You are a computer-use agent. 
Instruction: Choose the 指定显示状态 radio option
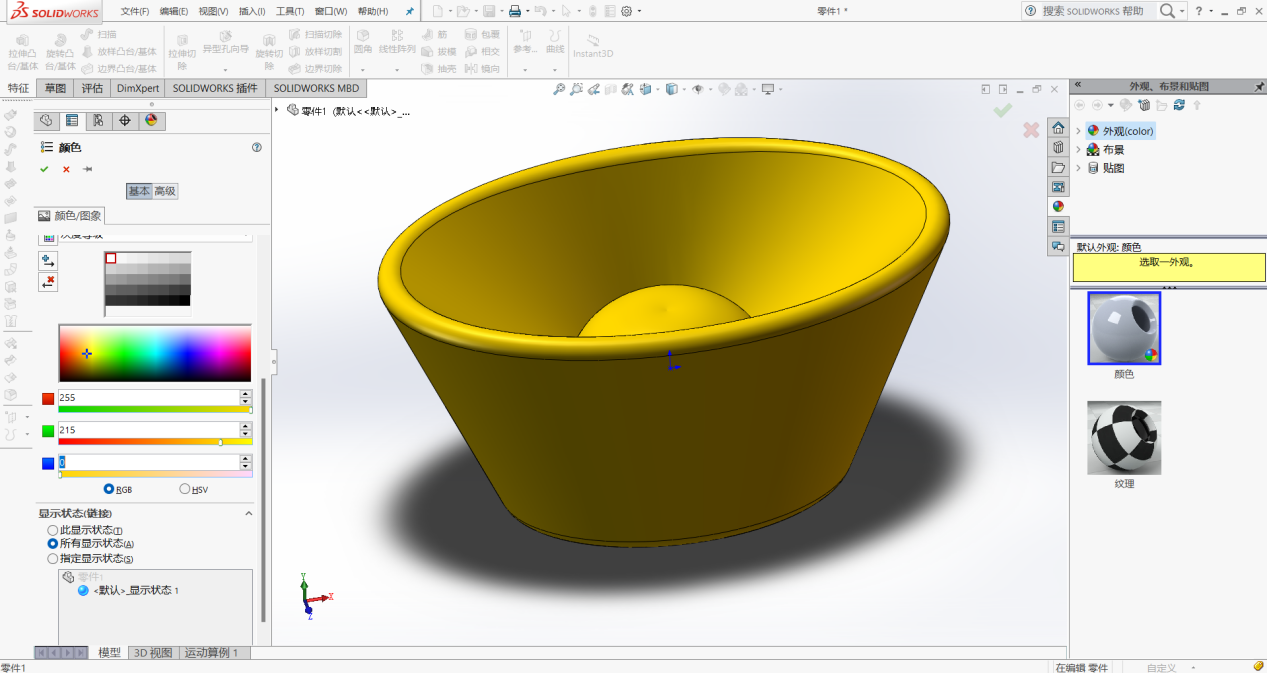pos(53,558)
